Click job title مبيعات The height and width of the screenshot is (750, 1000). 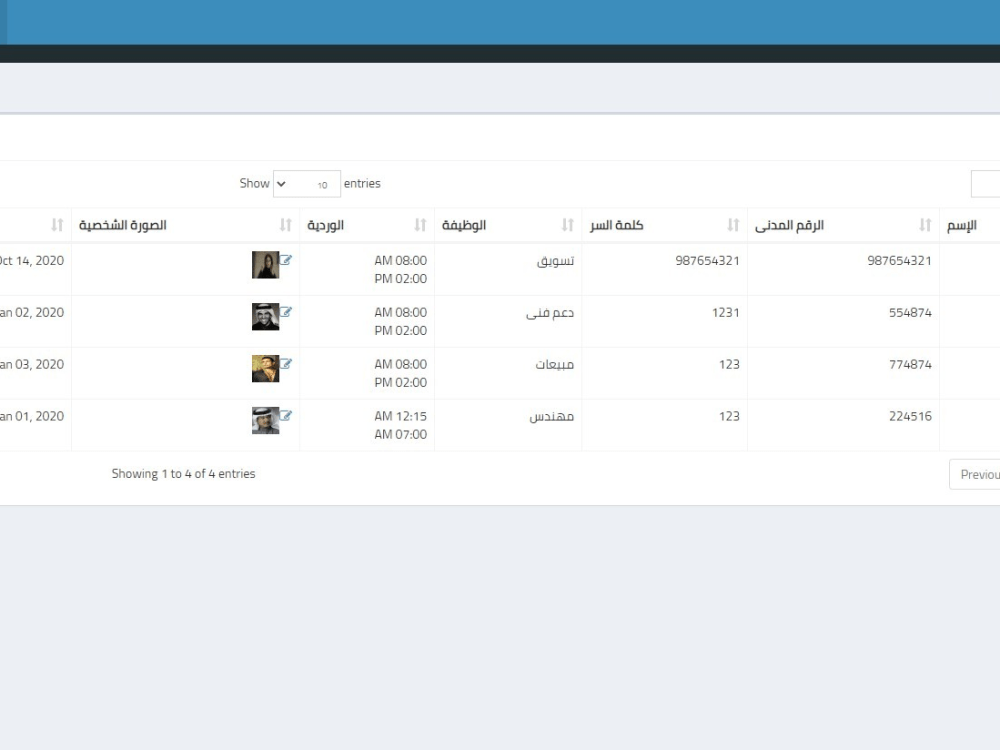pyautogui.click(x=555, y=365)
